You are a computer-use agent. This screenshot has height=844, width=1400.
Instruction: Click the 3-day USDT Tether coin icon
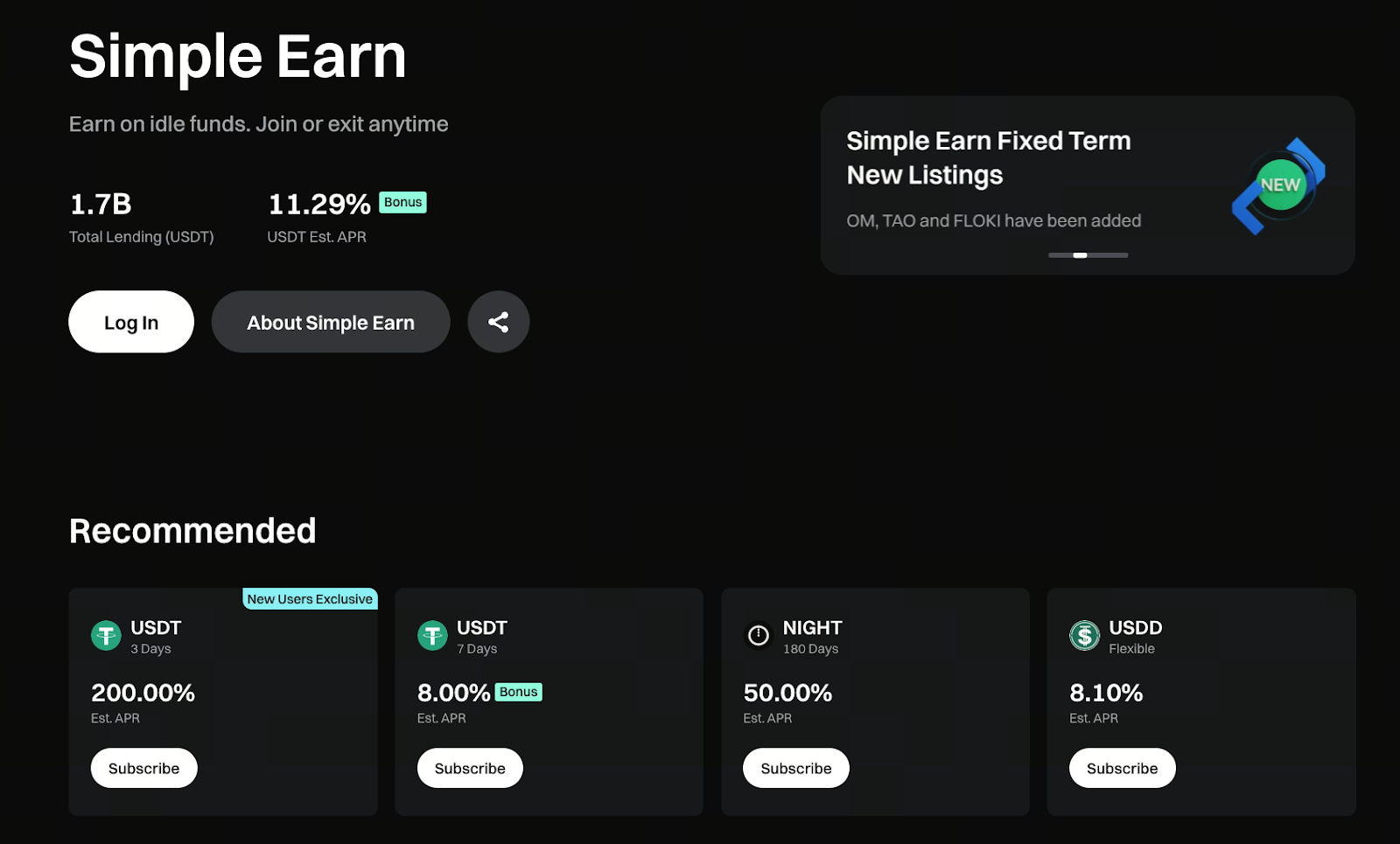tap(106, 635)
